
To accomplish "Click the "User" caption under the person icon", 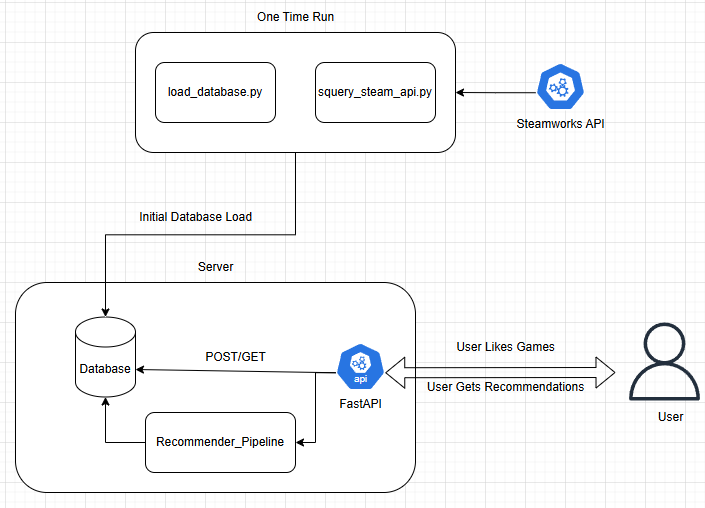I will (x=670, y=416).
